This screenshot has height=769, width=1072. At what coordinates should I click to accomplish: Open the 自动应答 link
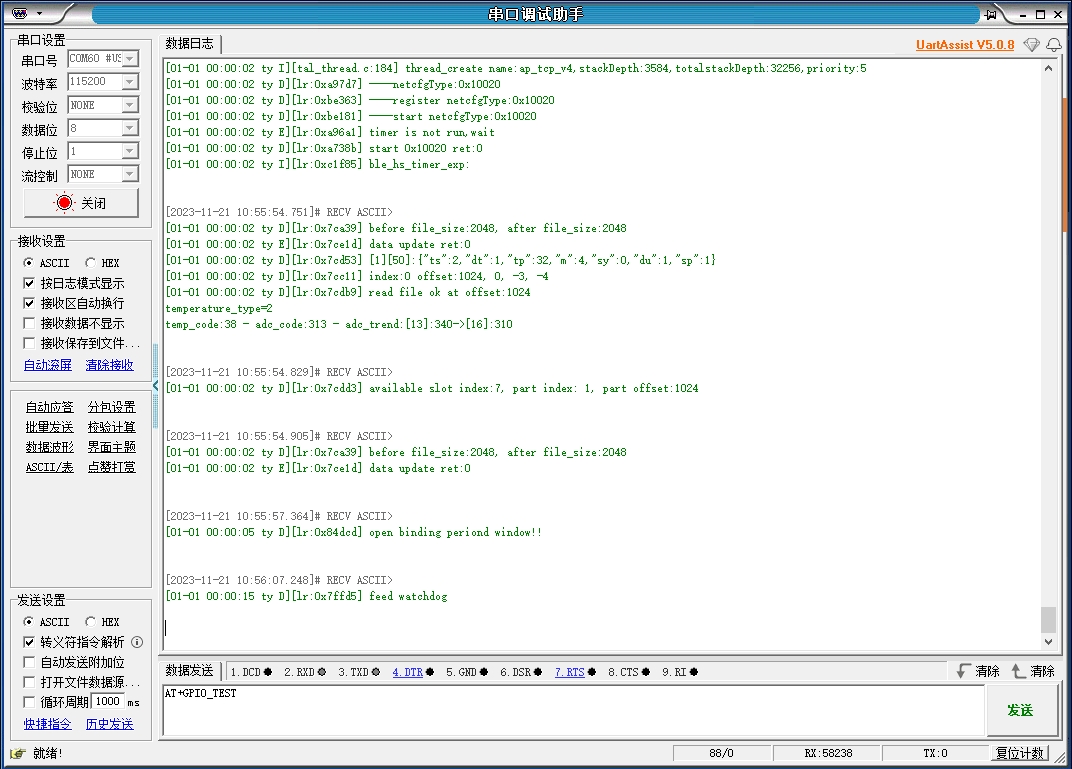click(49, 407)
